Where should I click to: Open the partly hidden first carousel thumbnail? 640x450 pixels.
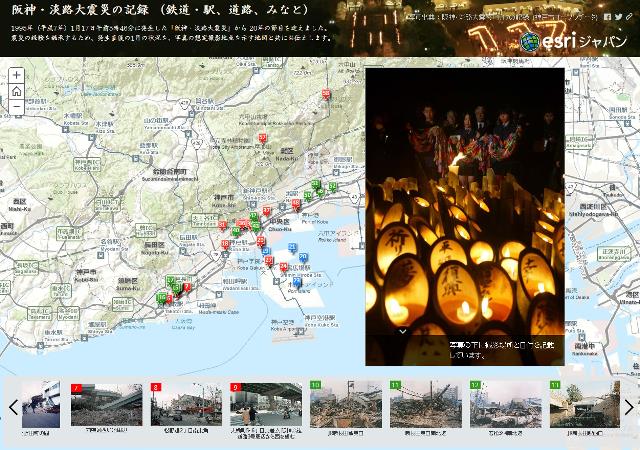pyautogui.click(x=41, y=404)
